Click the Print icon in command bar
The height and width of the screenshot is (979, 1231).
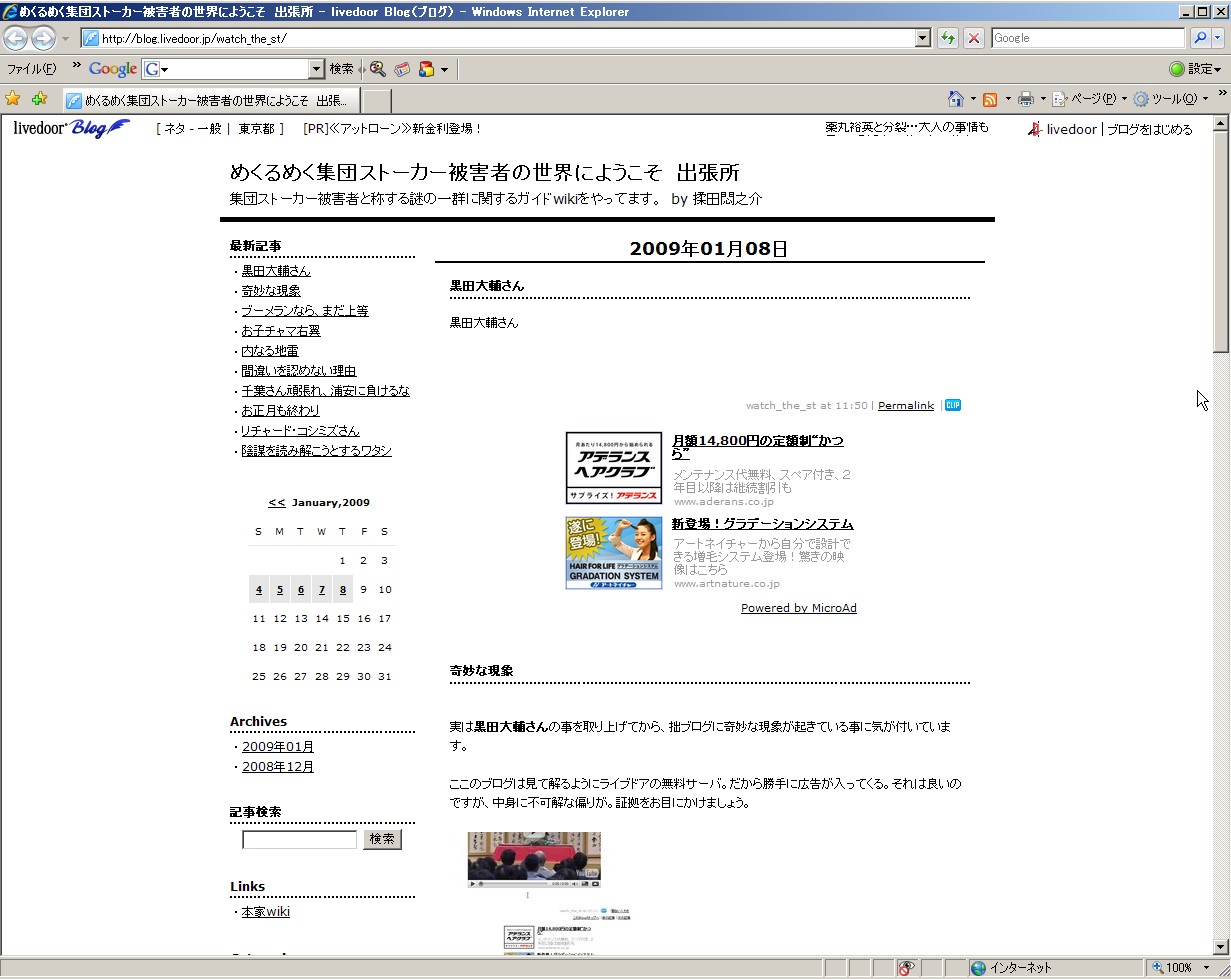pos(1025,99)
